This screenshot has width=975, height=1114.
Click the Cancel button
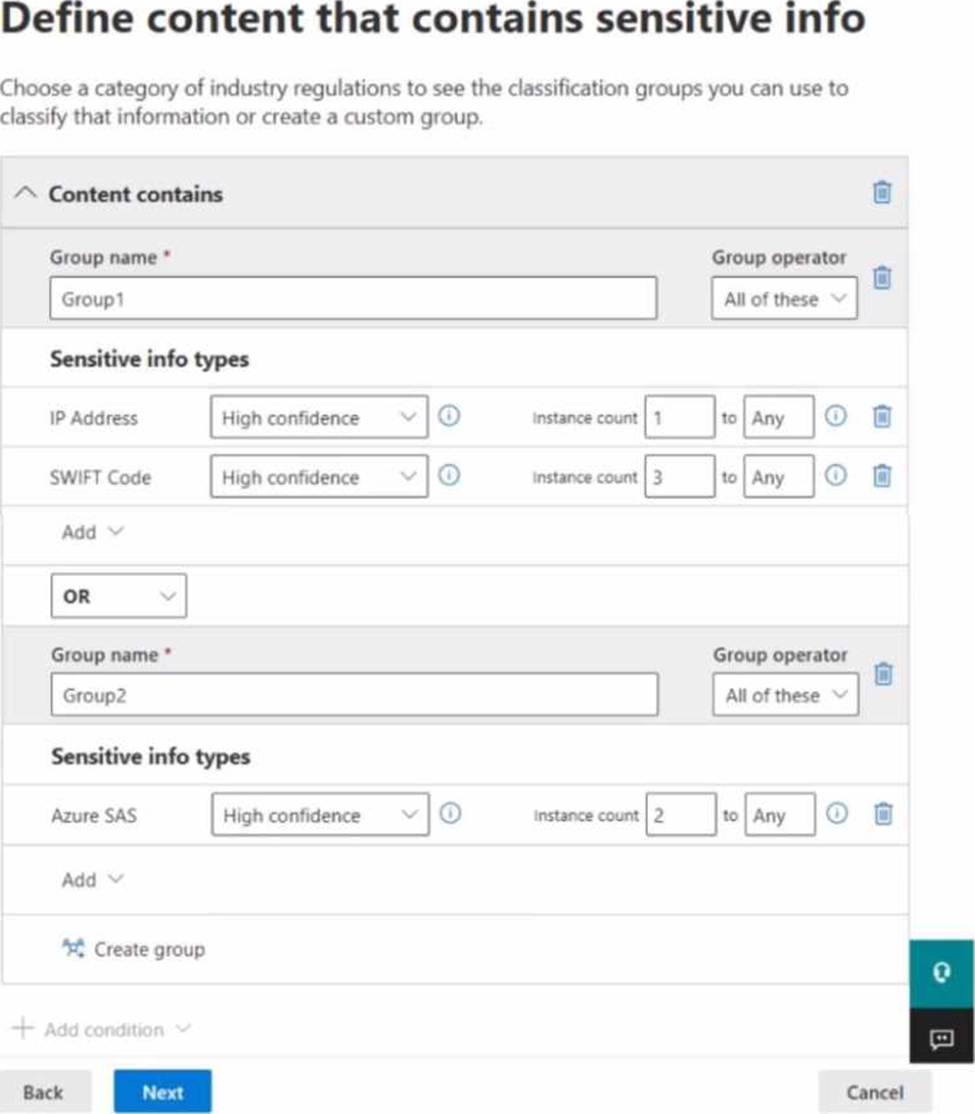pos(875,1091)
